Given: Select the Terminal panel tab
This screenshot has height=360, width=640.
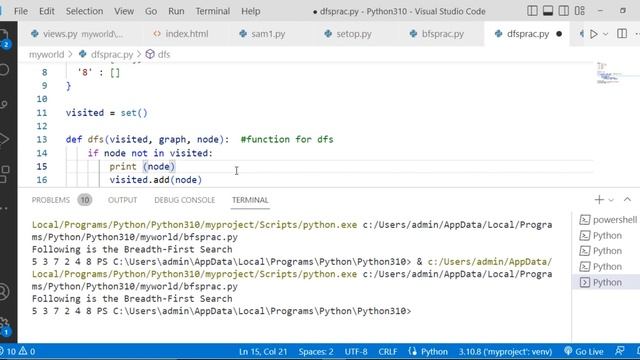Looking at the screenshot, I should pos(250,200).
